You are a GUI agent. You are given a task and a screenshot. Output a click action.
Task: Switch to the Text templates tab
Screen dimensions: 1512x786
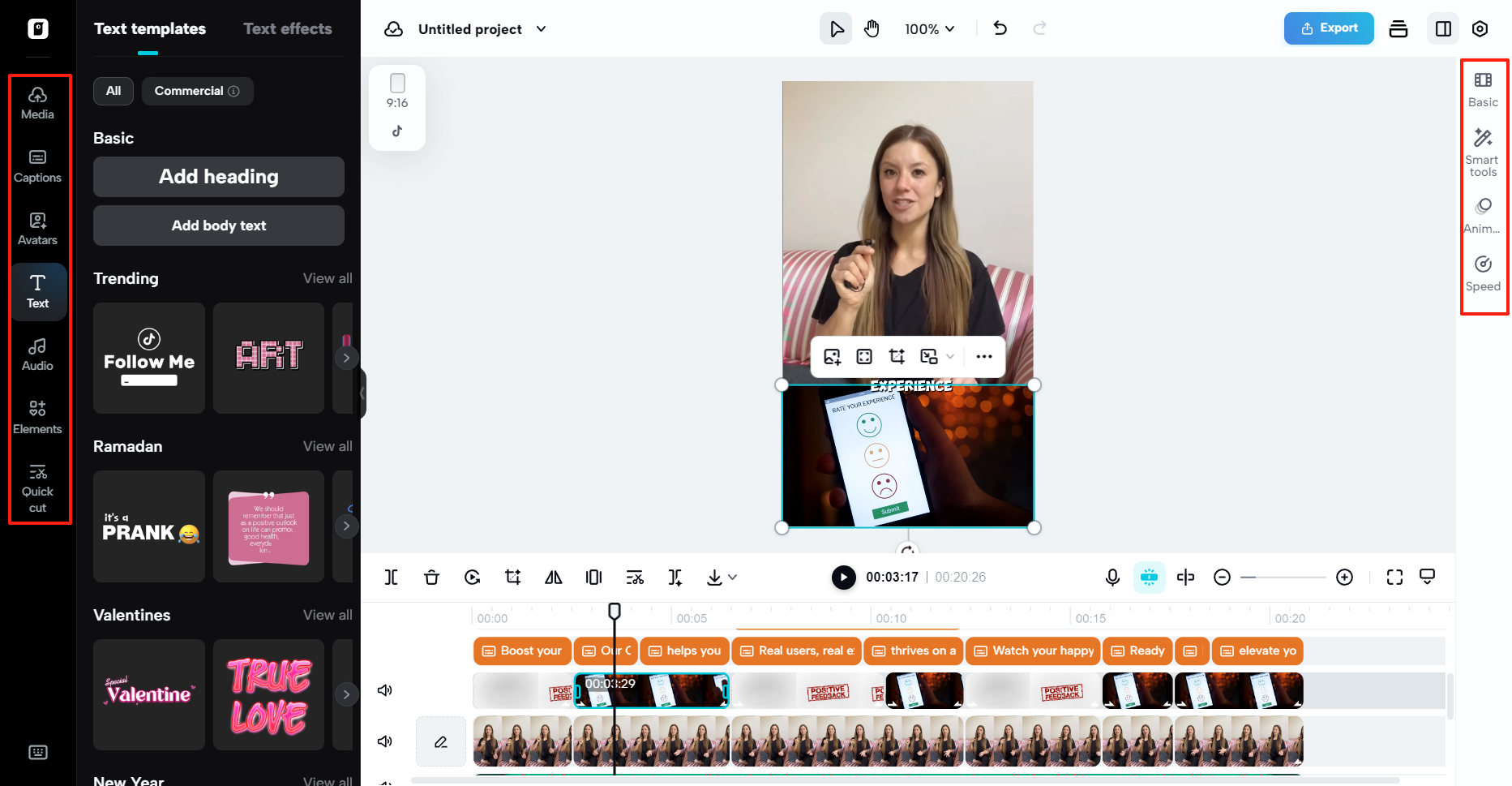[149, 28]
